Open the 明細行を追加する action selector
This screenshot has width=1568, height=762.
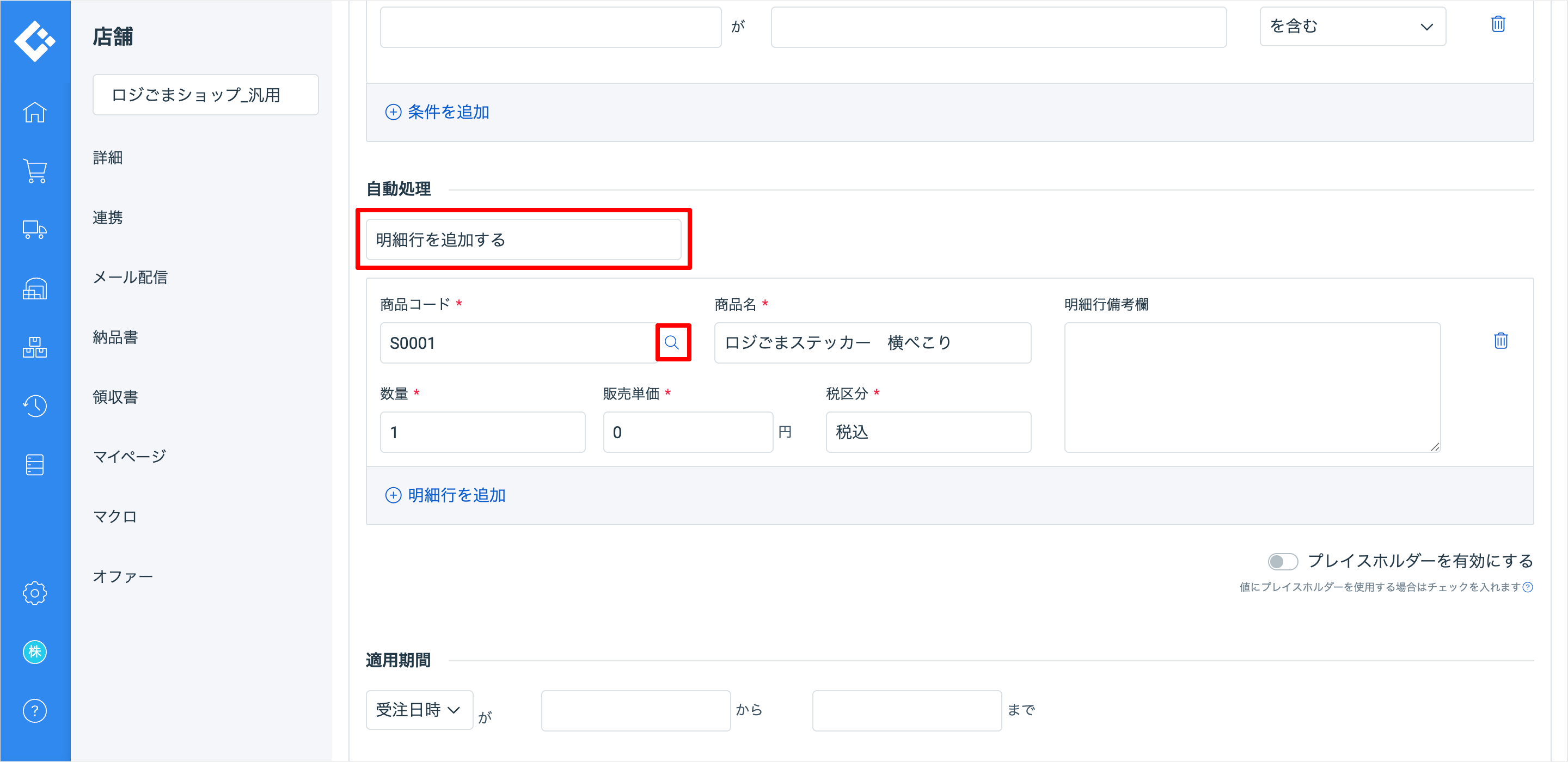tap(523, 240)
